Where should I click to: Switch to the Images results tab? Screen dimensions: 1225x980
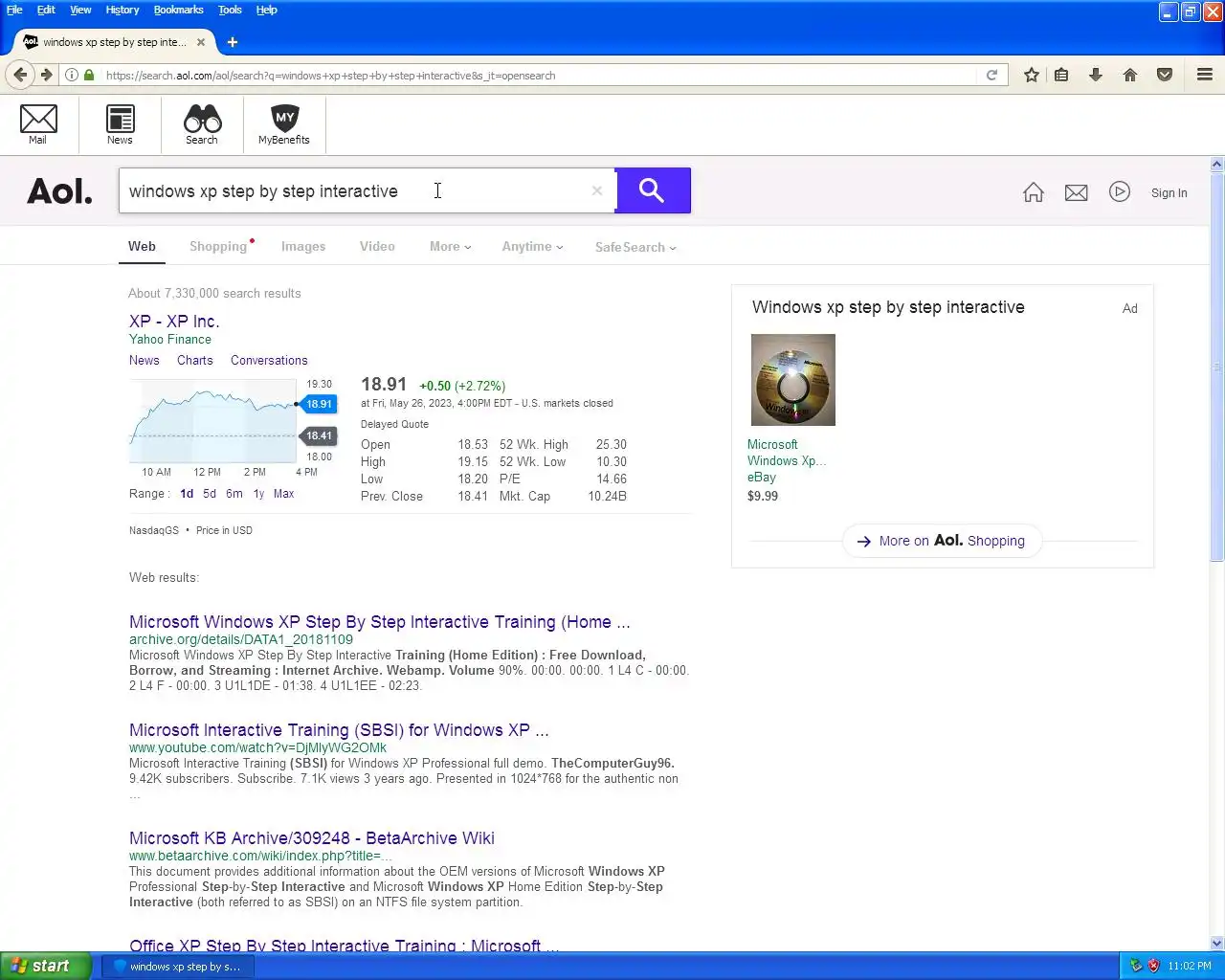click(303, 247)
